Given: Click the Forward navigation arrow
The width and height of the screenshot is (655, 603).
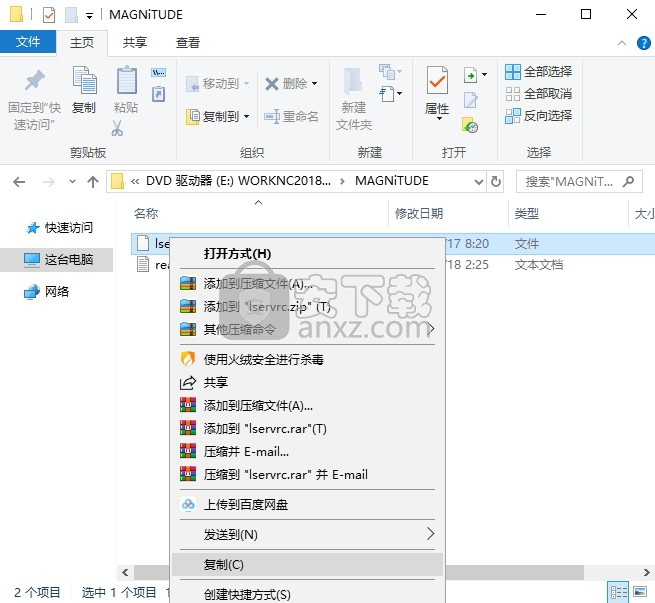Looking at the screenshot, I should [48, 182].
